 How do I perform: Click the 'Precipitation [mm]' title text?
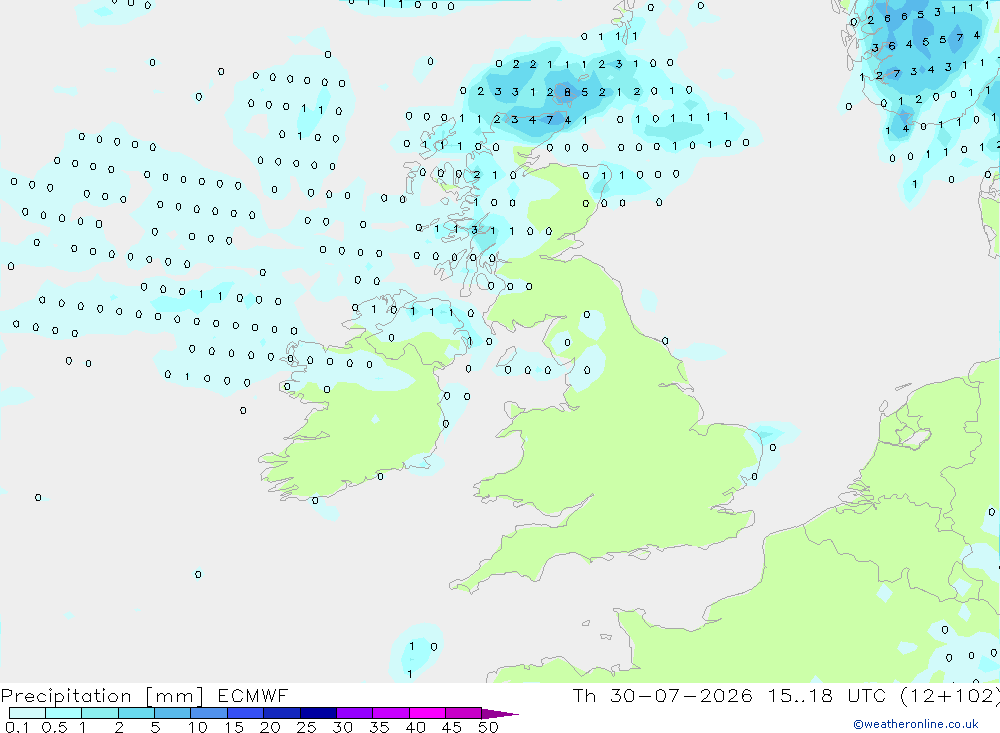click(x=102, y=696)
